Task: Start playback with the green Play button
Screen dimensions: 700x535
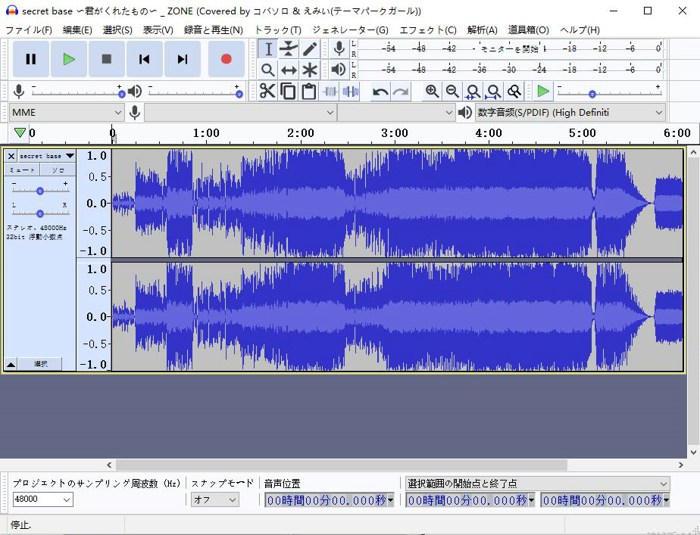Action: 69,59
